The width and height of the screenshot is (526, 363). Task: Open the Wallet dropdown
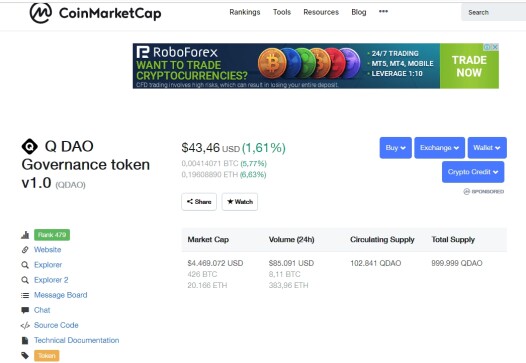[487, 148]
